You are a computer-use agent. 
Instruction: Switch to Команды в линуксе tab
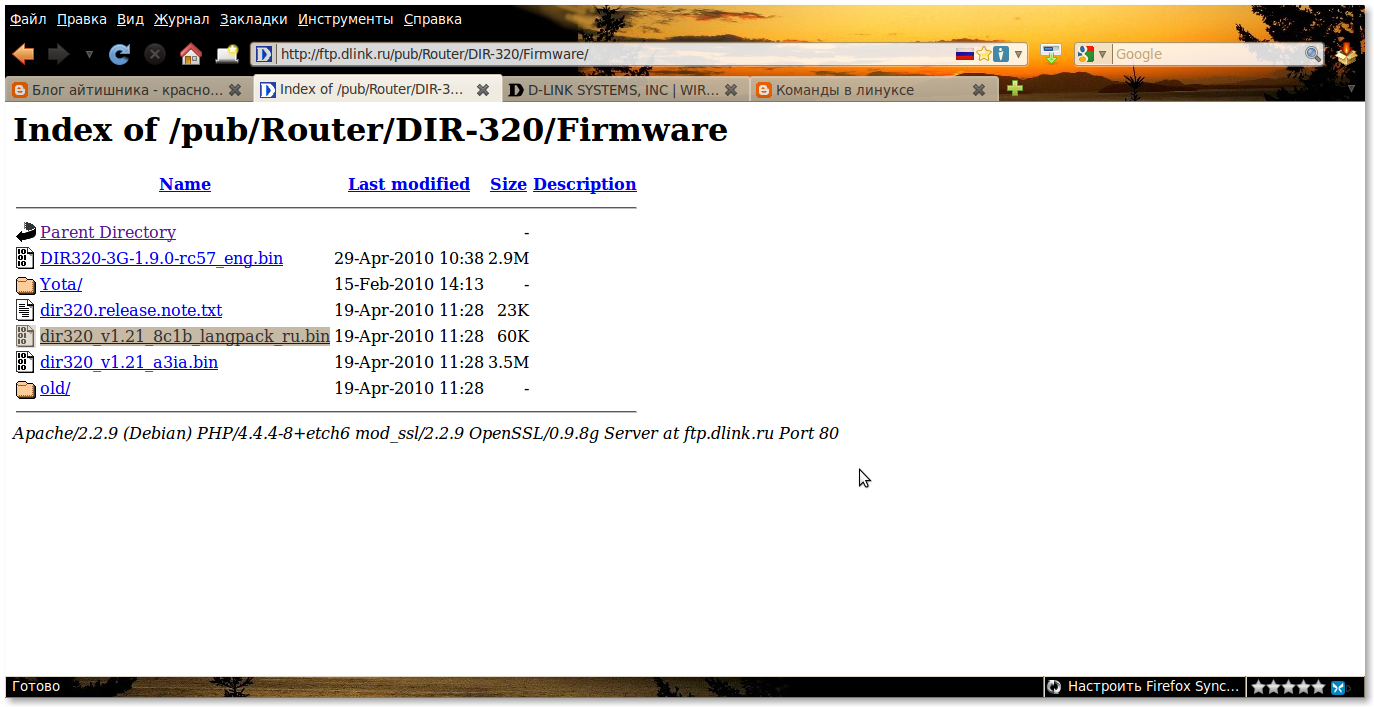tap(874, 90)
